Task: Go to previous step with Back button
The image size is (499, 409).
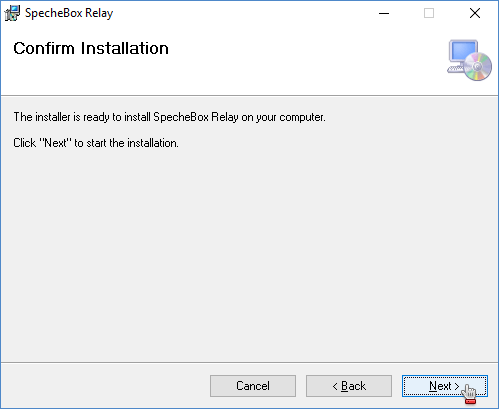Action: (349, 386)
